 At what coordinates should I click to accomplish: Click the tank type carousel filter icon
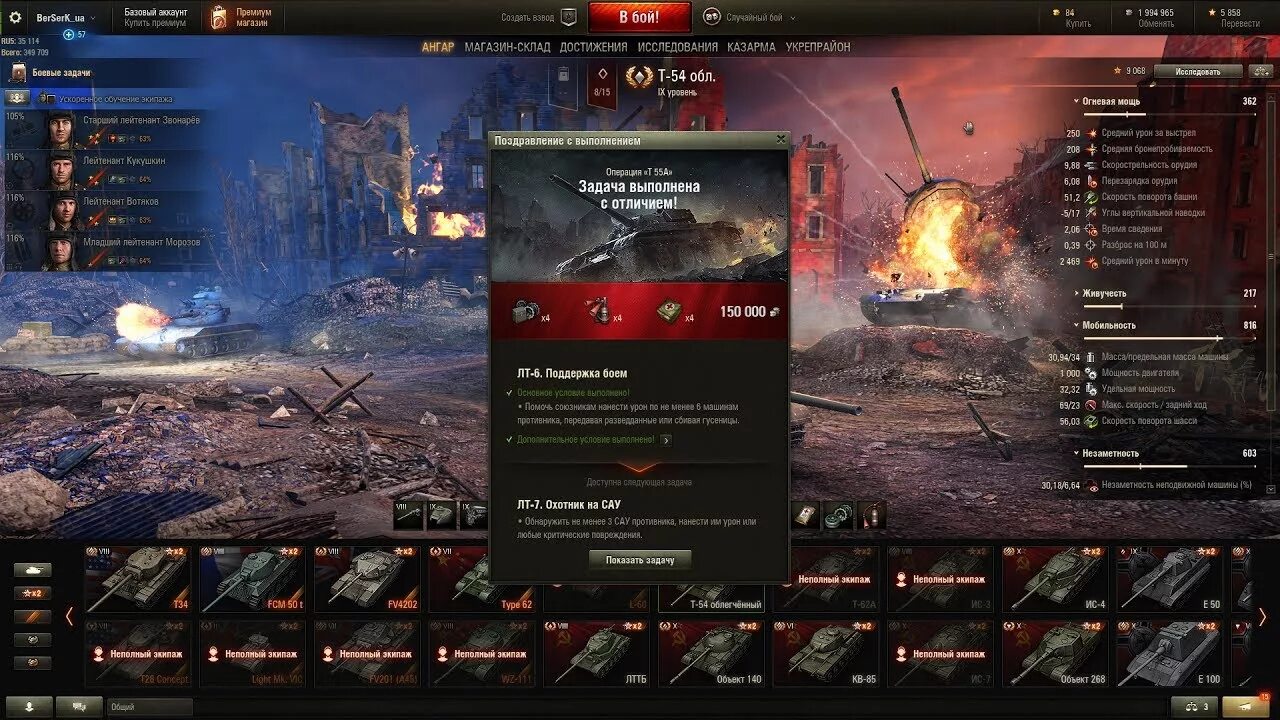(32, 569)
